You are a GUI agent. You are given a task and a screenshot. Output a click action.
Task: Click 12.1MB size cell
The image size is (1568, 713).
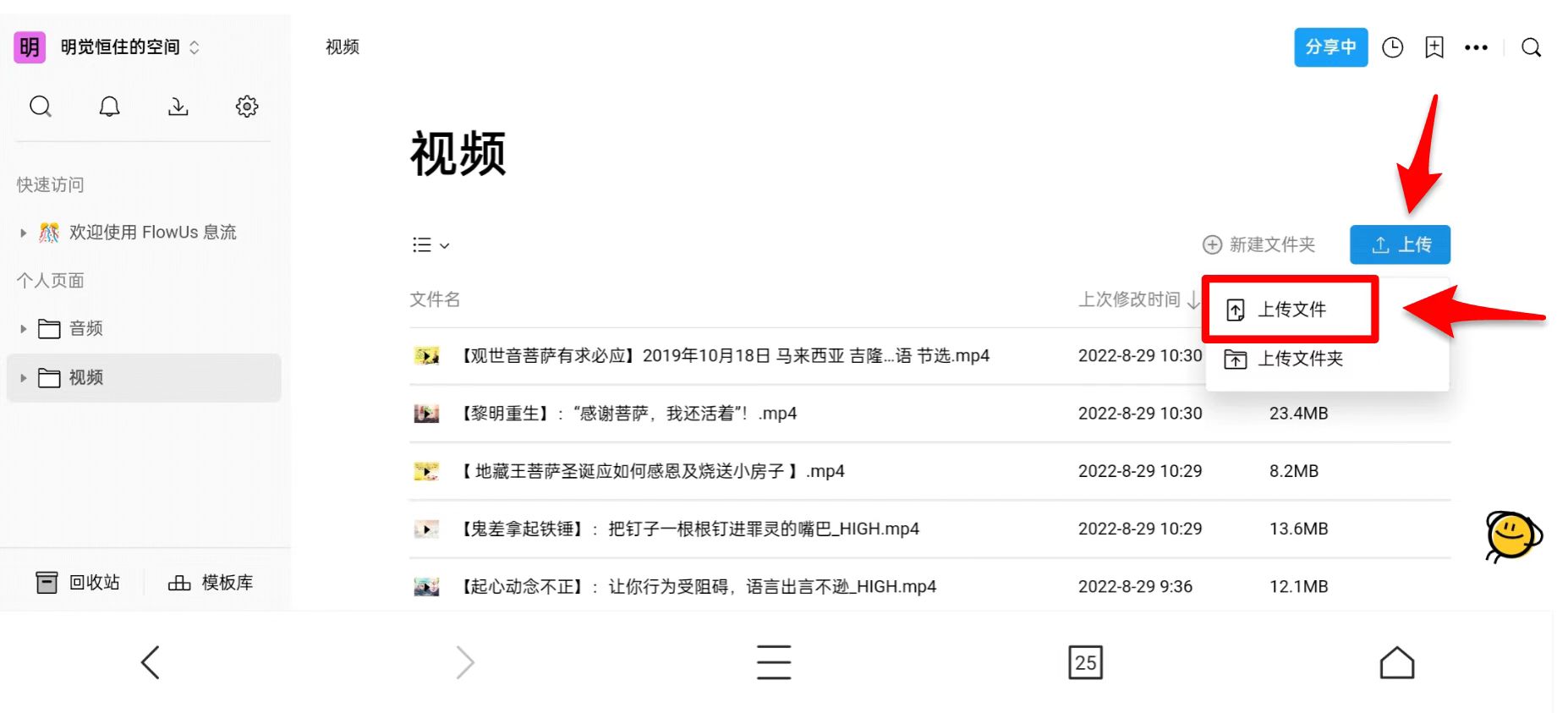[1298, 587]
